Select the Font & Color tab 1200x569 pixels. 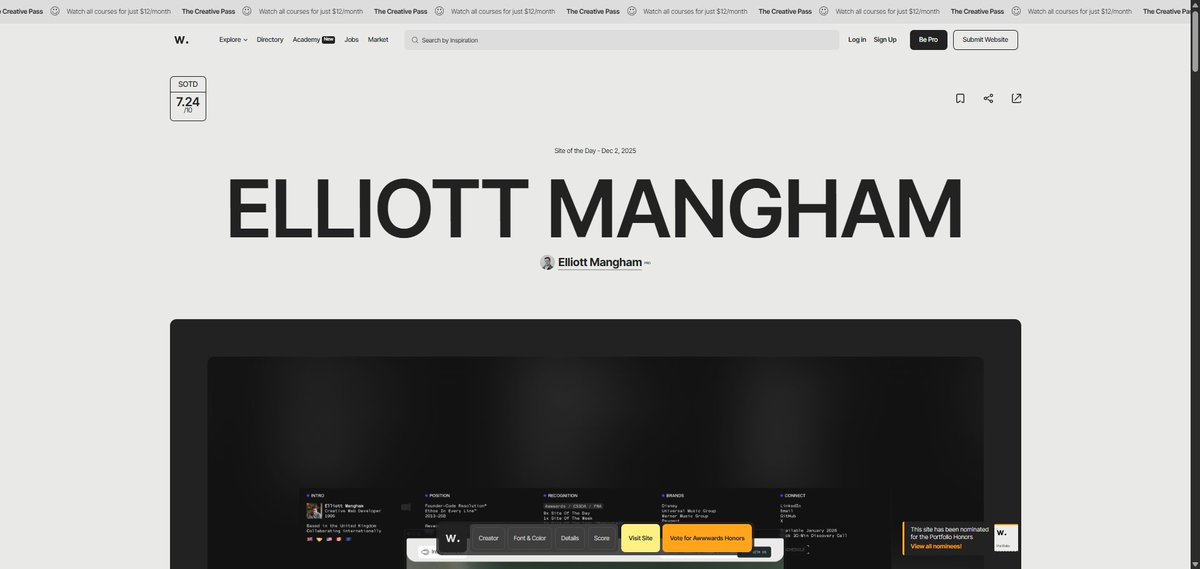click(x=530, y=538)
